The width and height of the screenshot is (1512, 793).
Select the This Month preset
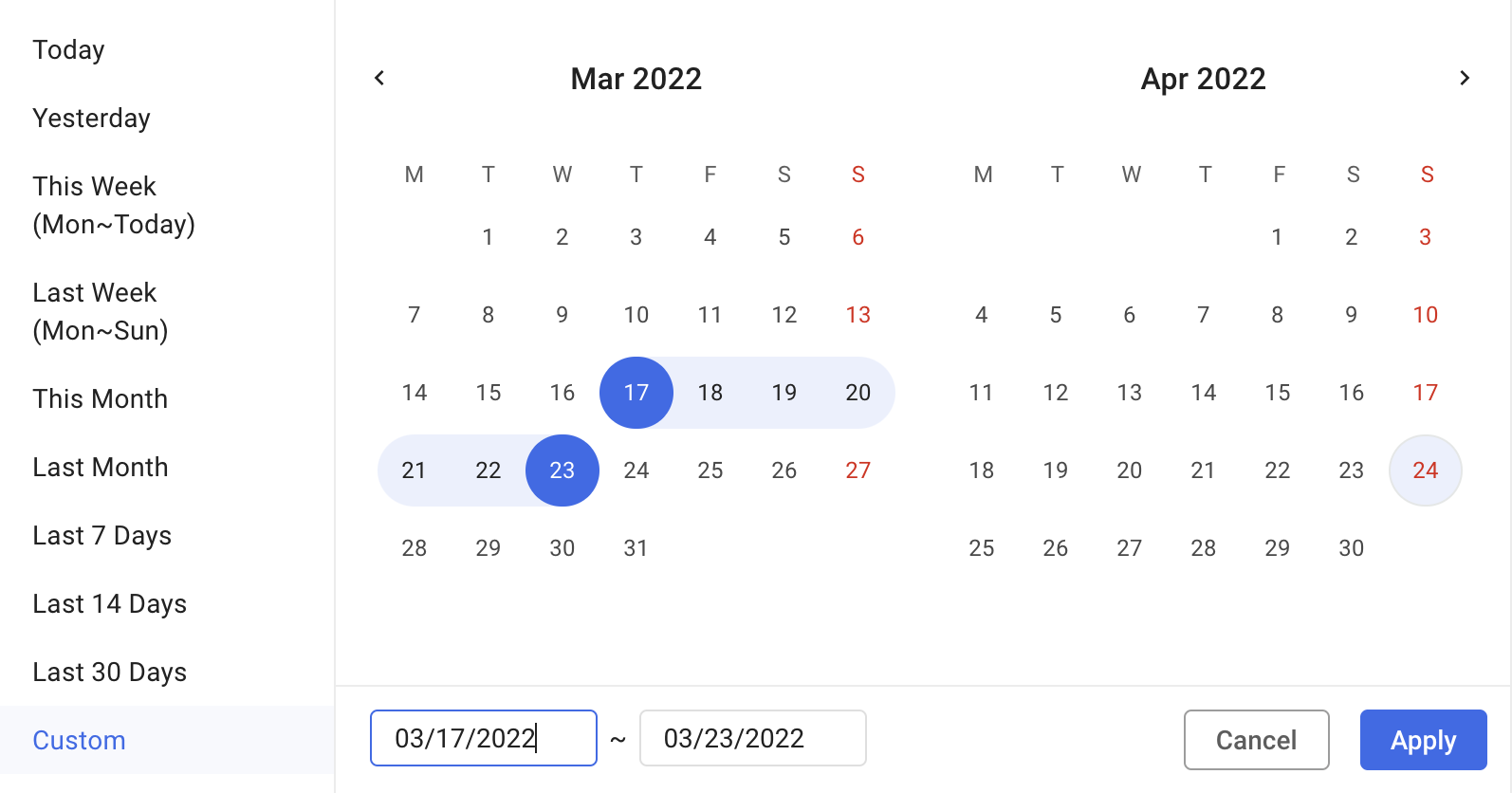pos(100,398)
